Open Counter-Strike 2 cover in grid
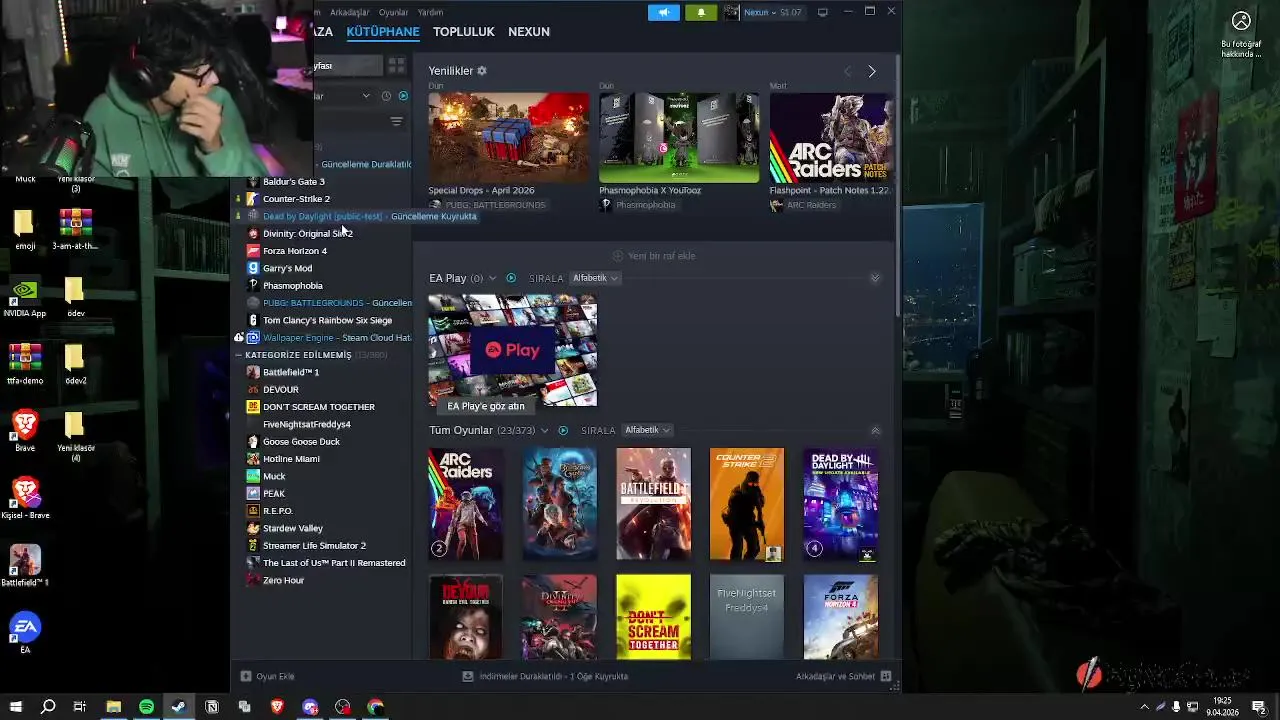The image size is (1280, 720). [747, 504]
